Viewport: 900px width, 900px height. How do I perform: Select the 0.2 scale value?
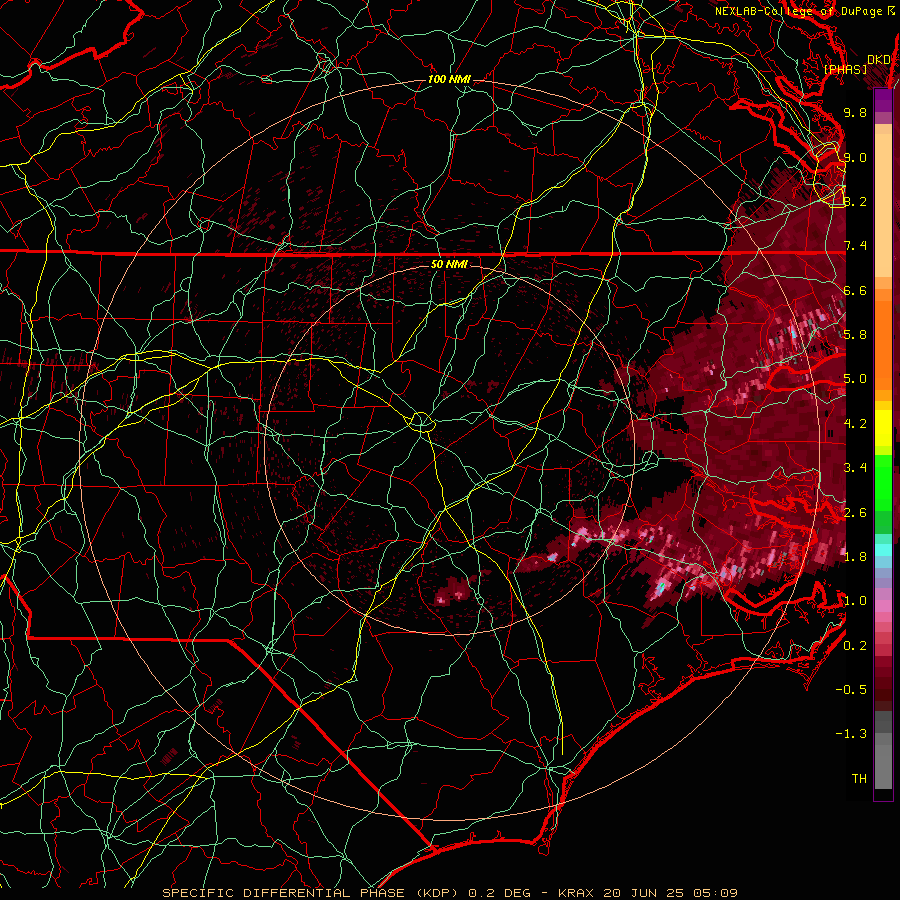pyautogui.click(x=855, y=646)
